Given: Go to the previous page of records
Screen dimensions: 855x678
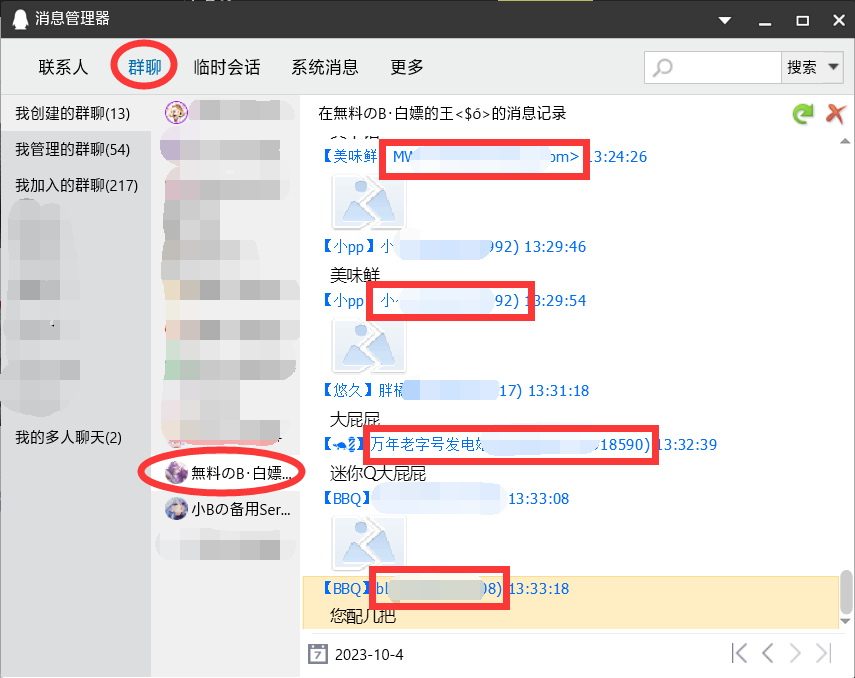Looking at the screenshot, I should 767,653.
